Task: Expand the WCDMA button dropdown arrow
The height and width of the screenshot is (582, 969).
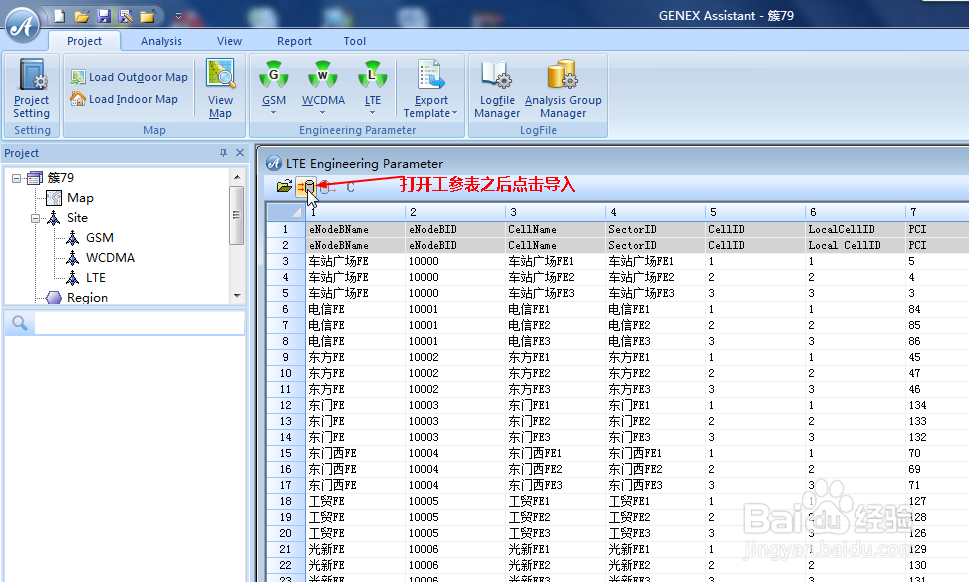Action: tap(322, 112)
